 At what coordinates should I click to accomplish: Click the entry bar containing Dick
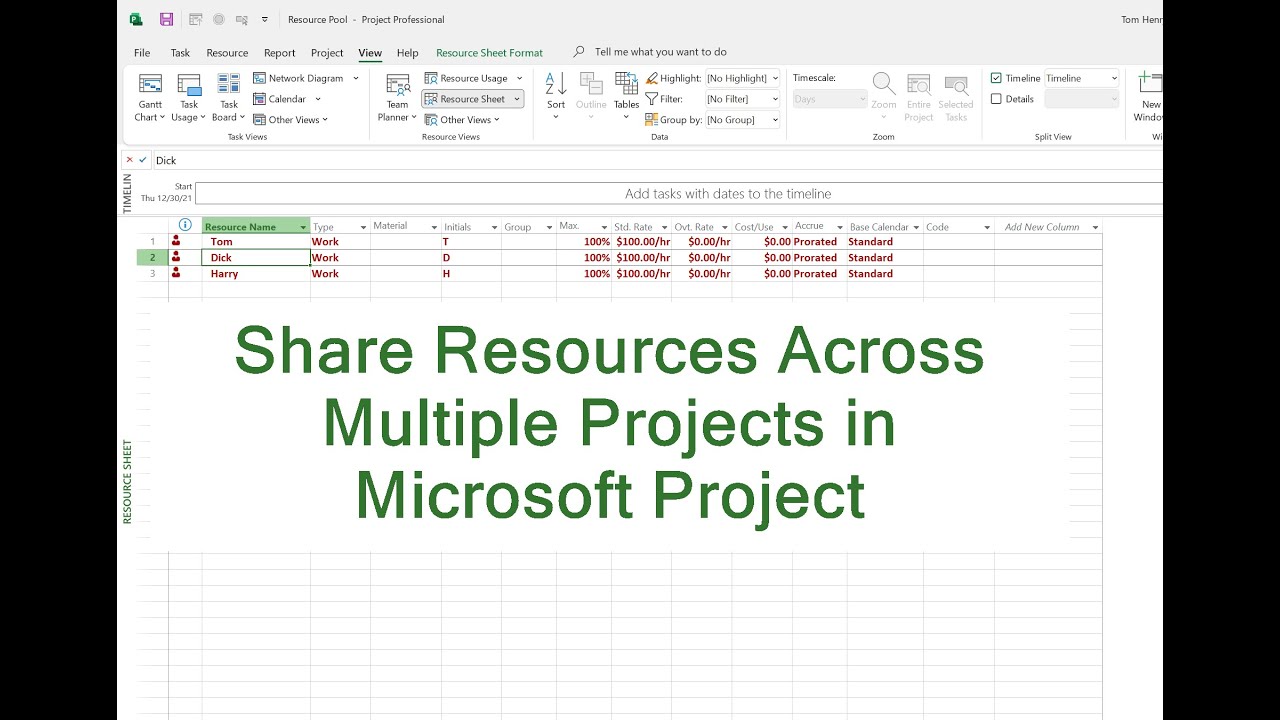pos(657,160)
